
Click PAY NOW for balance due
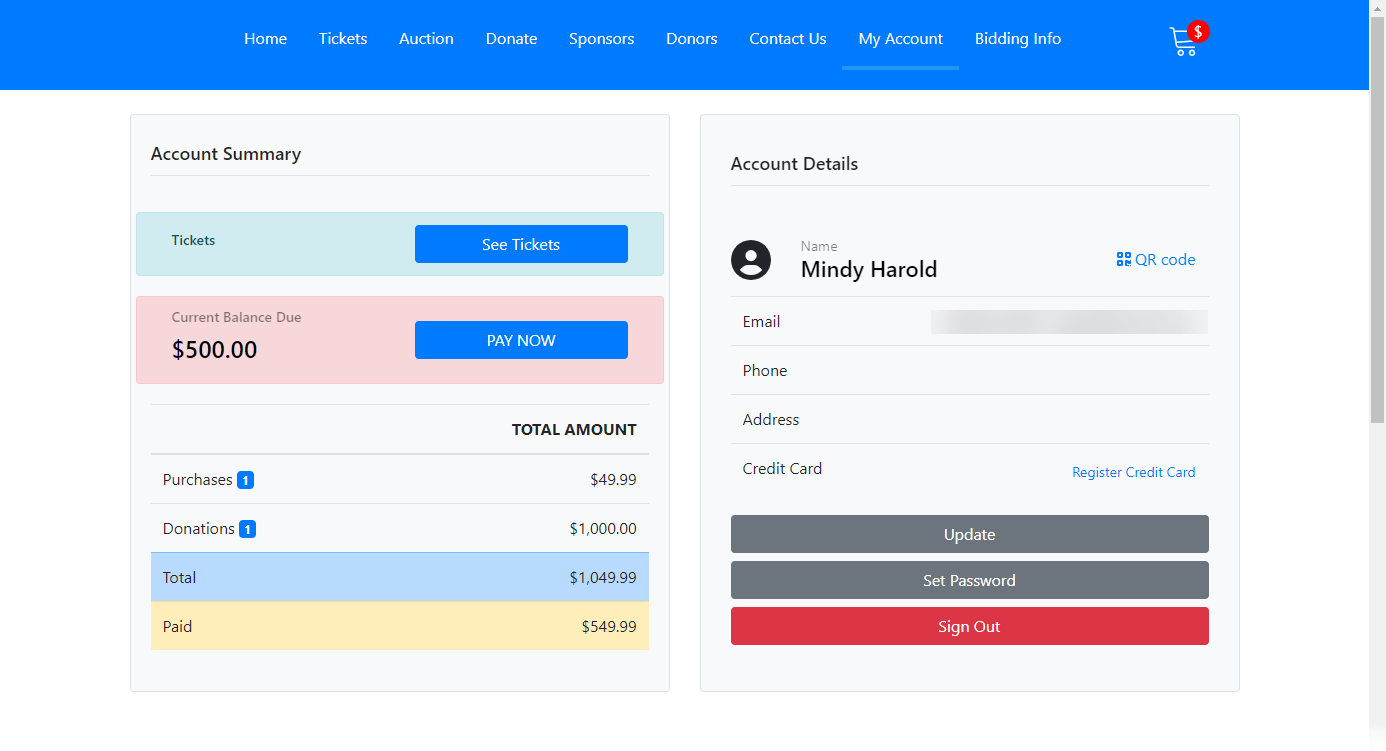click(521, 340)
